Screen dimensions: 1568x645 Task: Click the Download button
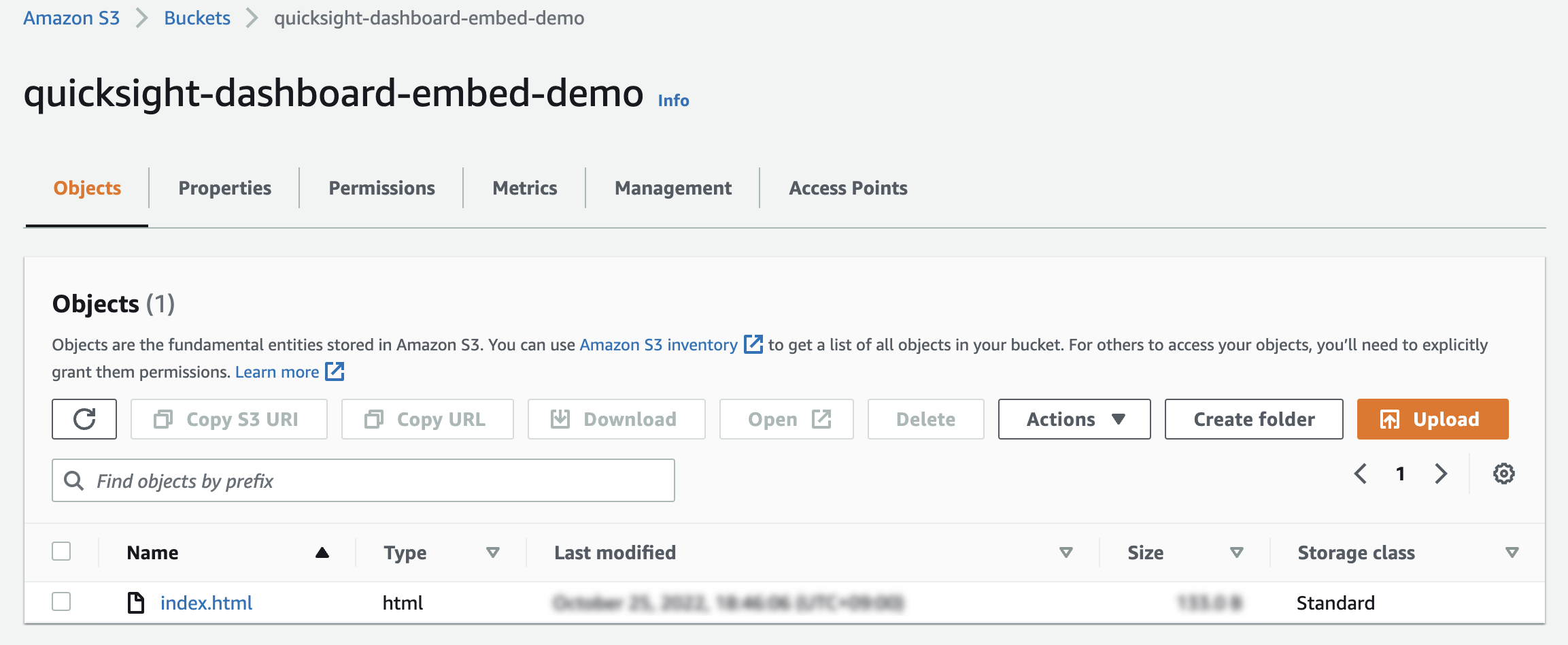(617, 419)
